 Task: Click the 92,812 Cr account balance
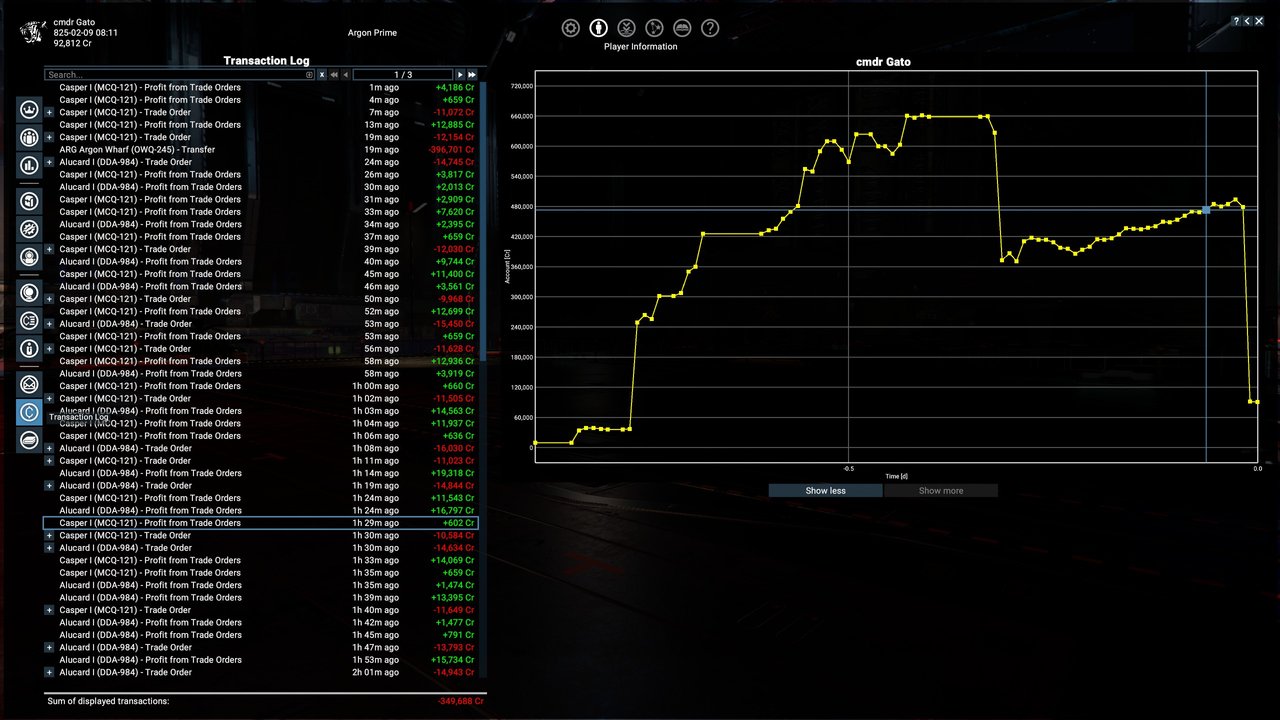point(73,43)
